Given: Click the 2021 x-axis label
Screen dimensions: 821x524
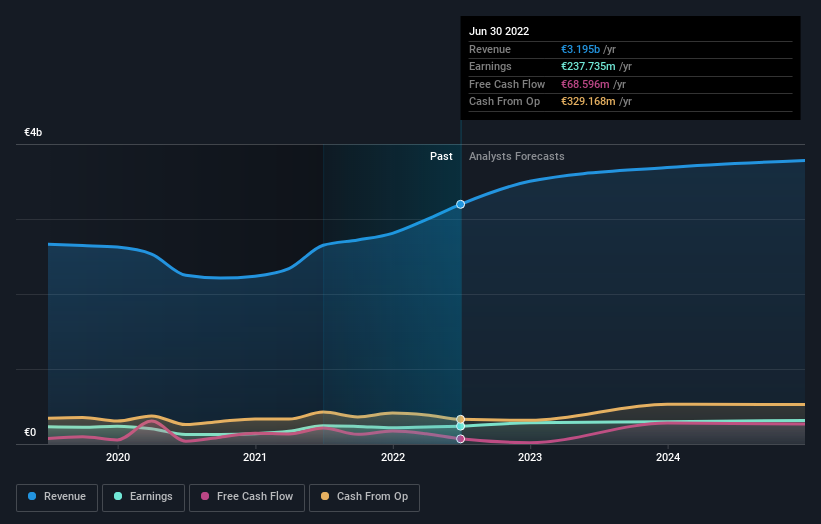Looking at the screenshot, I should (255, 457).
